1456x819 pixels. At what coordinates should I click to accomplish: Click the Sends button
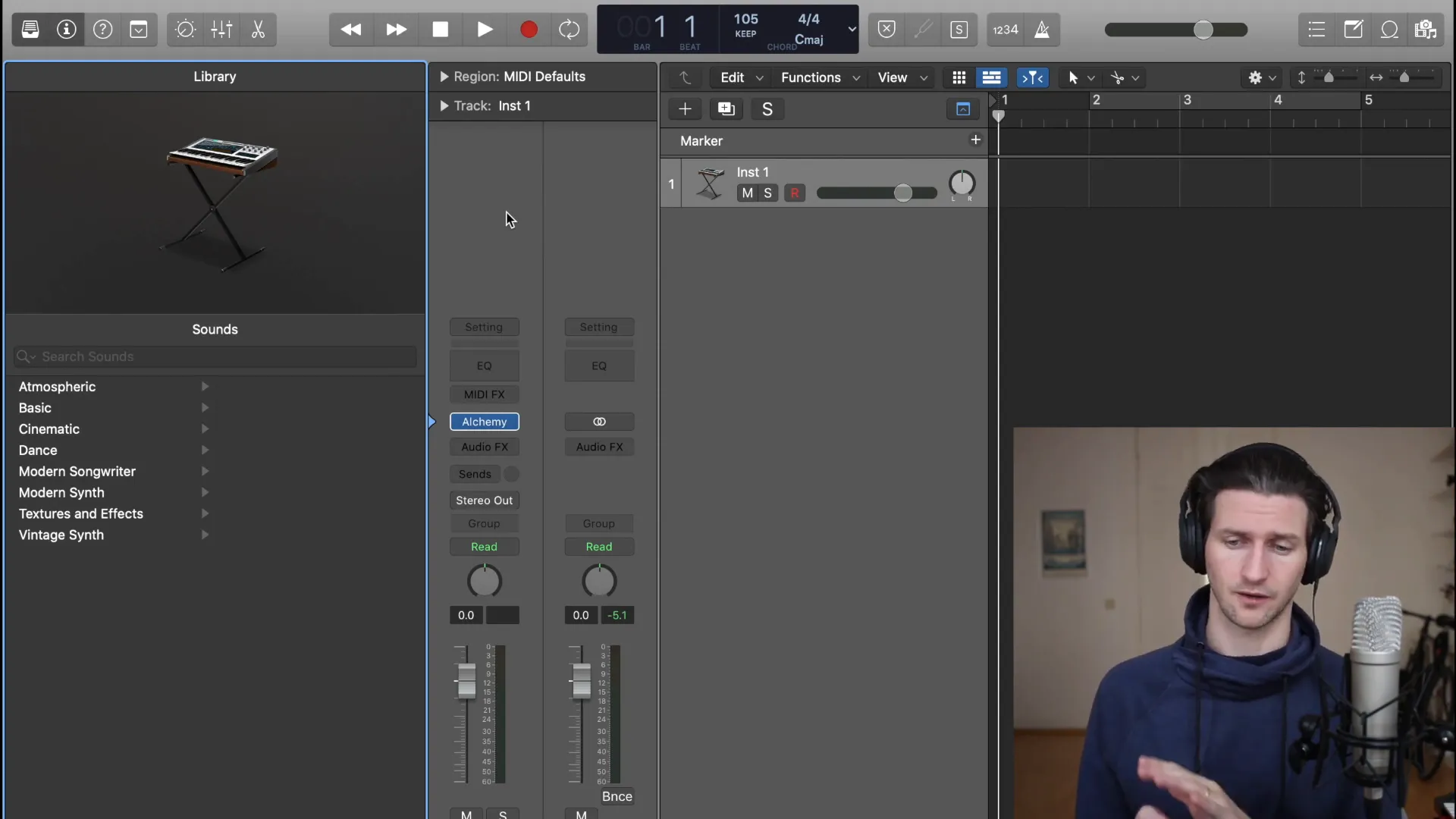[x=475, y=474]
